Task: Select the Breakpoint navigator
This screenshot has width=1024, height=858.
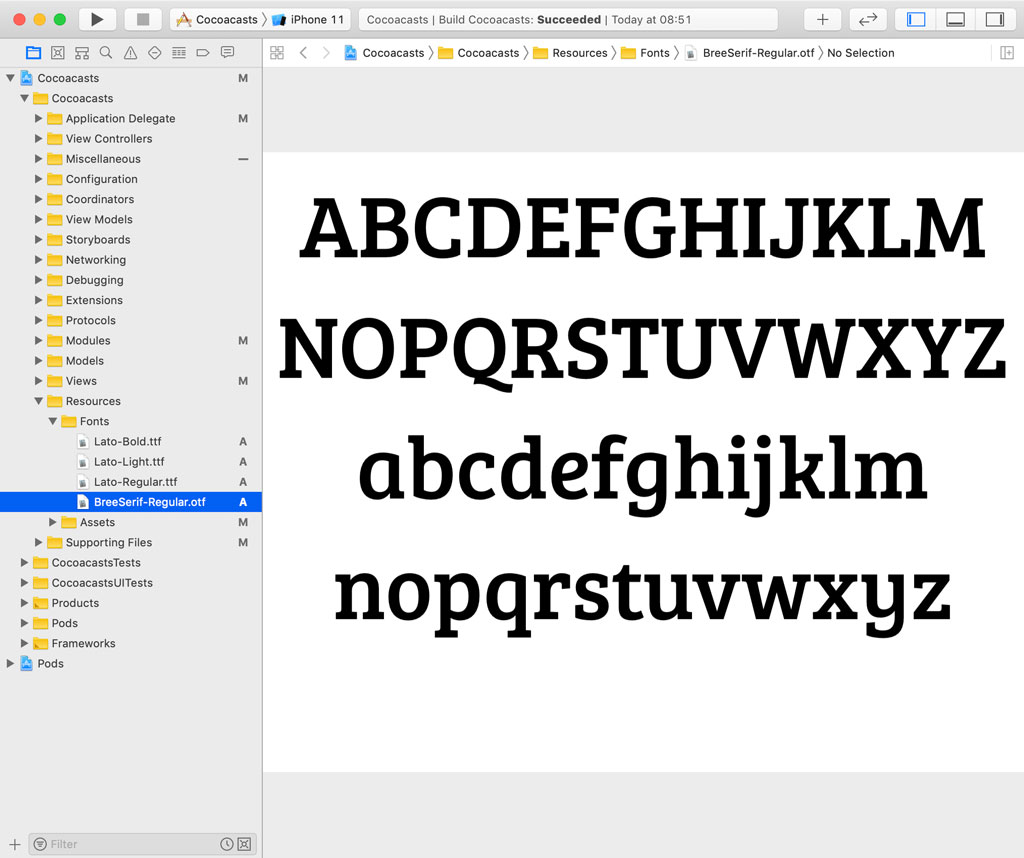Action: [204, 53]
